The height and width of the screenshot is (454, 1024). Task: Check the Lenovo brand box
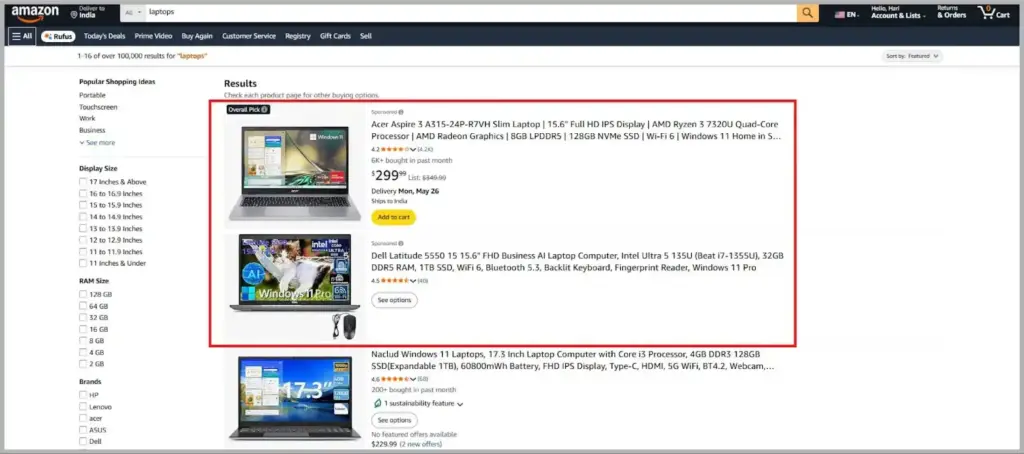pos(83,407)
